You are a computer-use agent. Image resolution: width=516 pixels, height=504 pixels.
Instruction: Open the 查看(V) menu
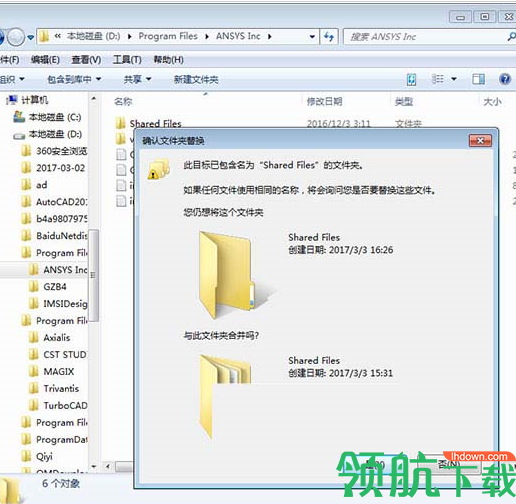point(86,60)
